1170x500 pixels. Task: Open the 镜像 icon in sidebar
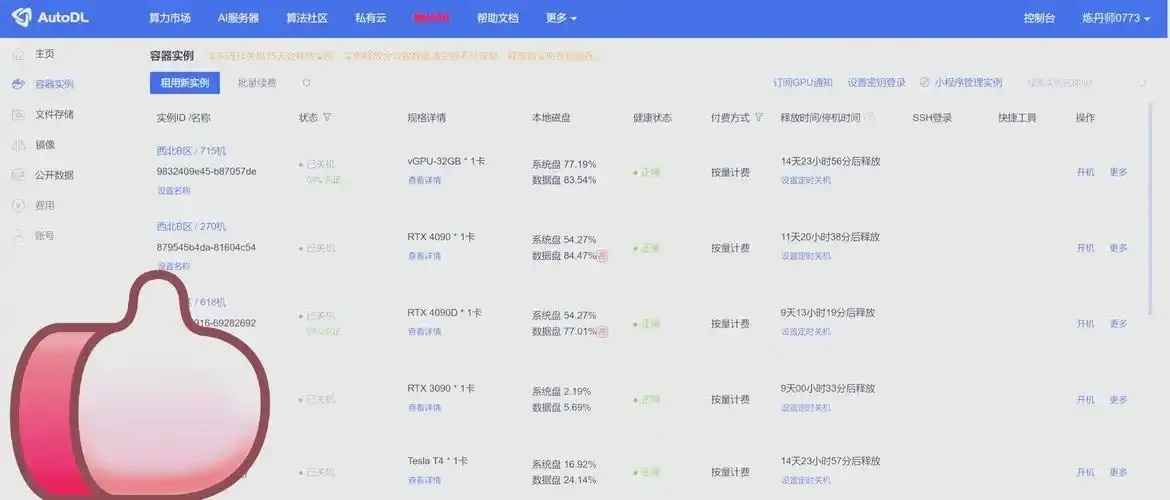click(x=19, y=145)
